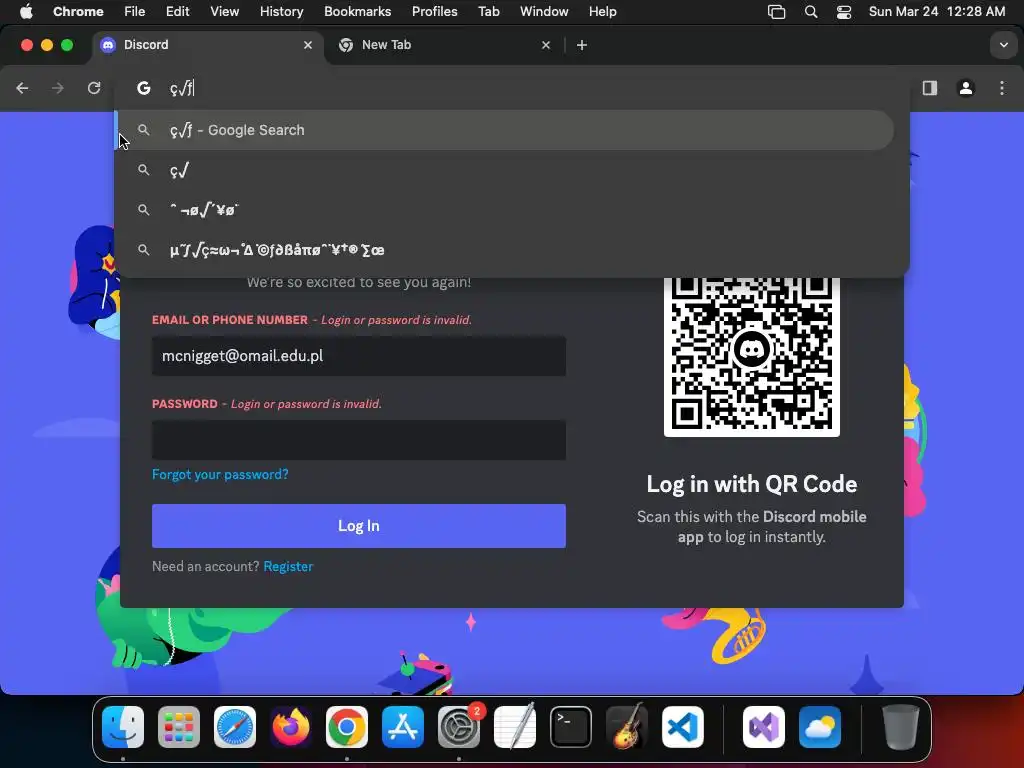This screenshot has width=1024, height=768.
Task: Open System Settings in the dock
Action: tap(459, 727)
